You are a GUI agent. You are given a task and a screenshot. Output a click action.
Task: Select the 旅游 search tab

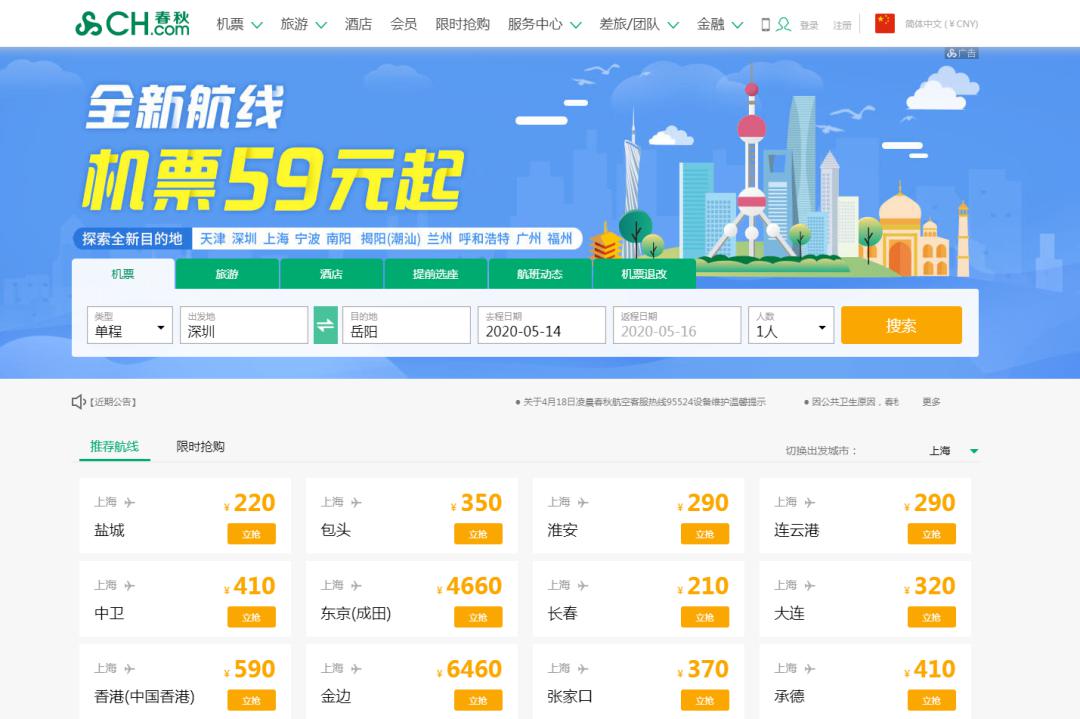pyautogui.click(x=227, y=274)
